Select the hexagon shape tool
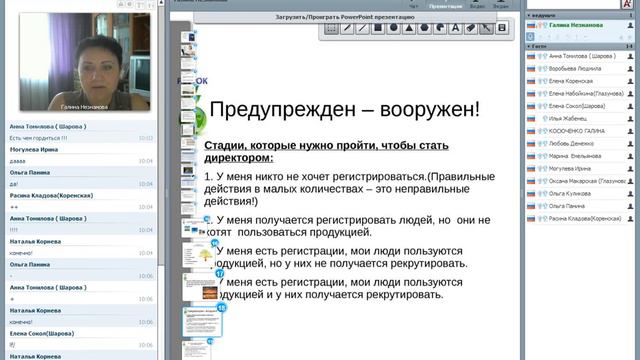 click(x=424, y=28)
